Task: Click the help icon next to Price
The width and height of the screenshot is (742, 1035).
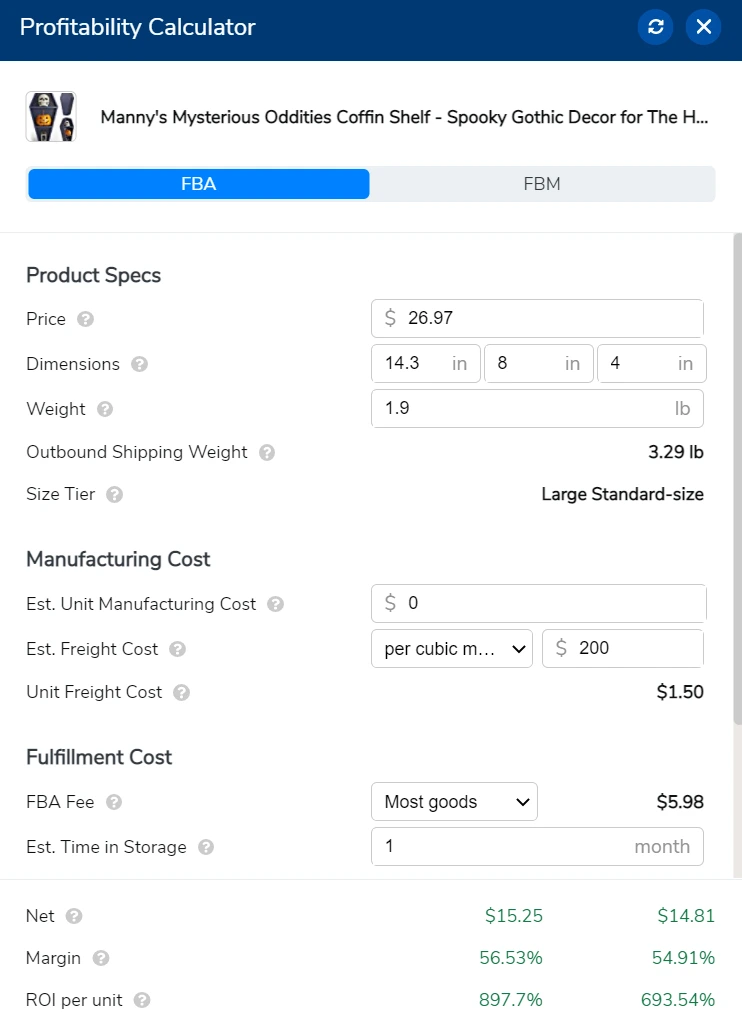Action: click(86, 320)
